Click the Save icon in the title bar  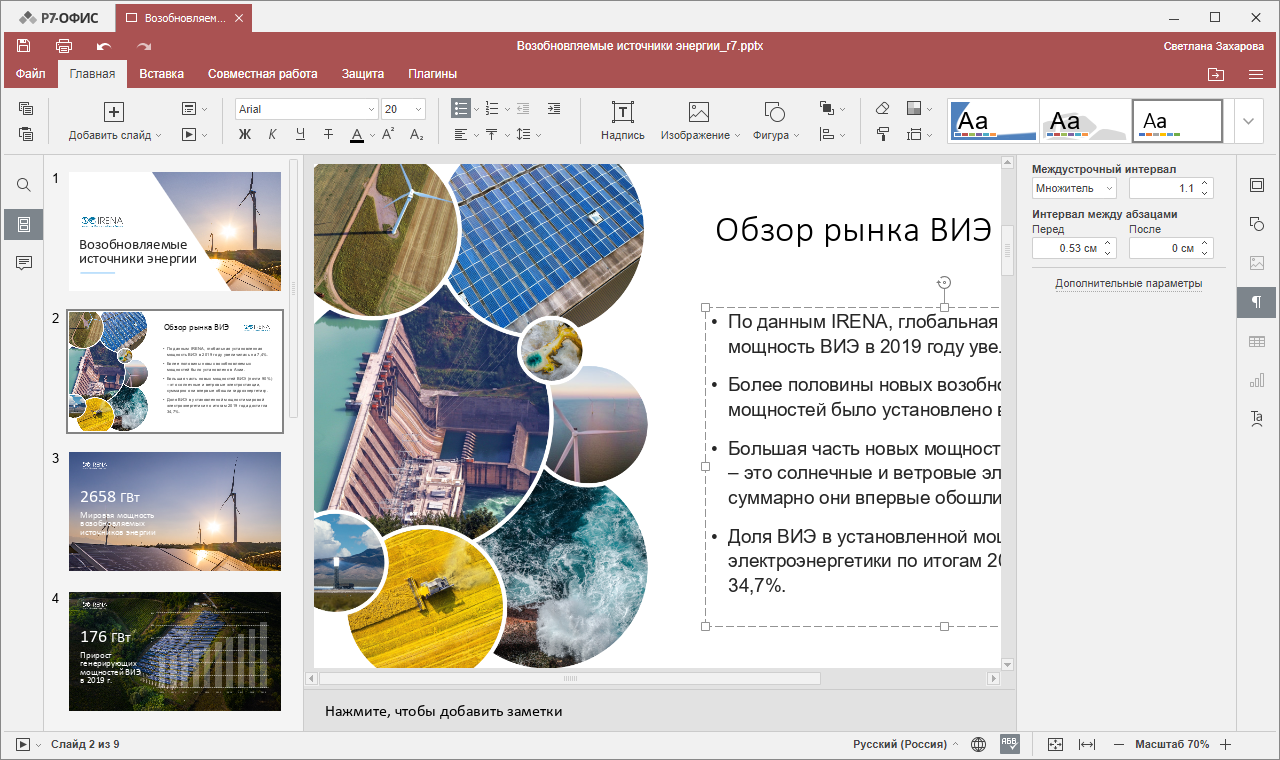pyautogui.click(x=24, y=46)
